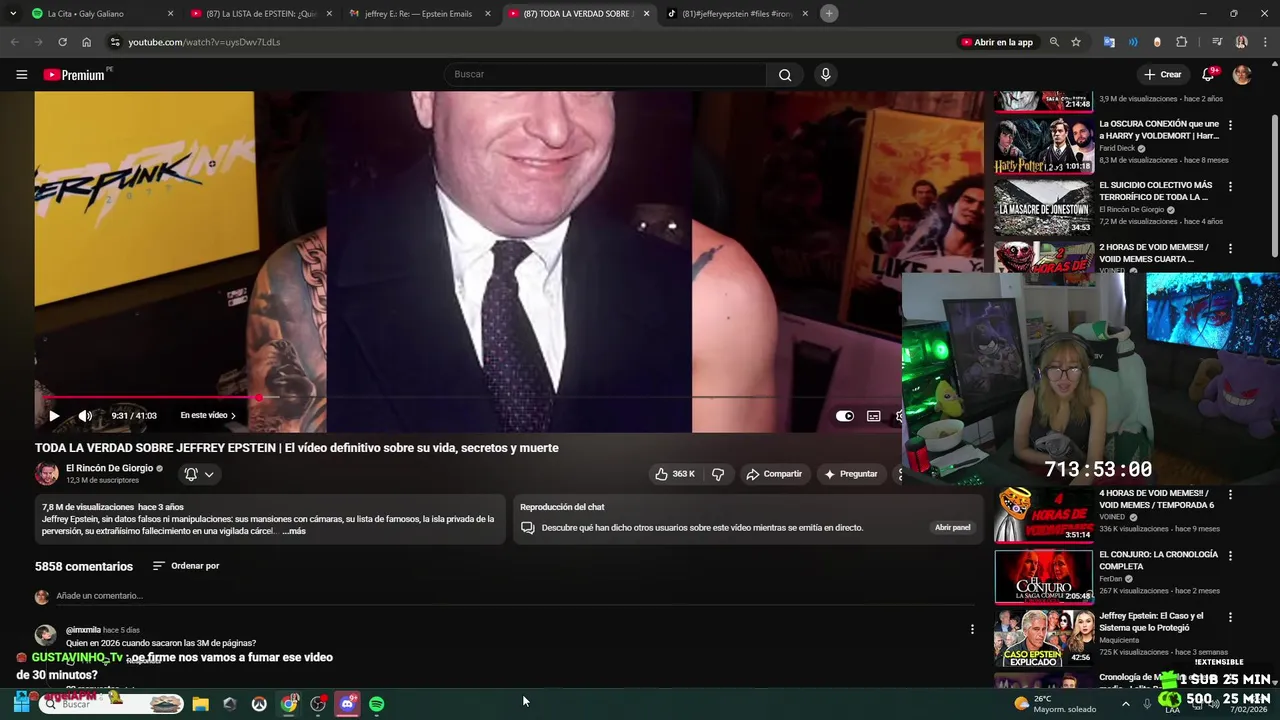Open options menu of @imxmila's comment
Image resolution: width=1280 pixels, height=720 pixels.
pyautogui.click(x=972, y=629)
